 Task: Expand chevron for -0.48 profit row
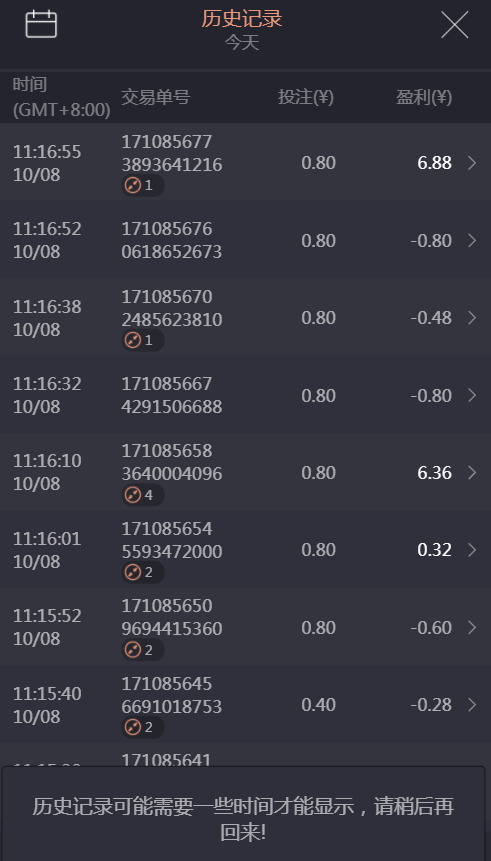click(472, 318)
